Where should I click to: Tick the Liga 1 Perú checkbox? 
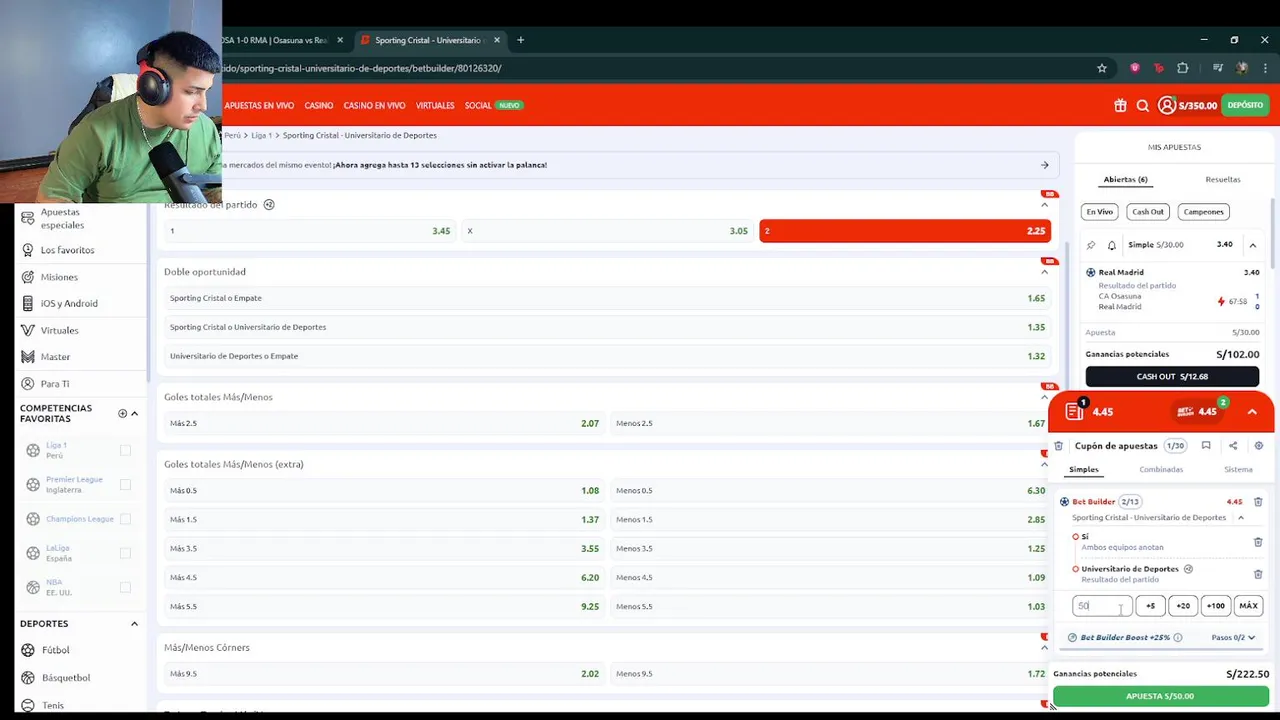[x=125, y=450]
